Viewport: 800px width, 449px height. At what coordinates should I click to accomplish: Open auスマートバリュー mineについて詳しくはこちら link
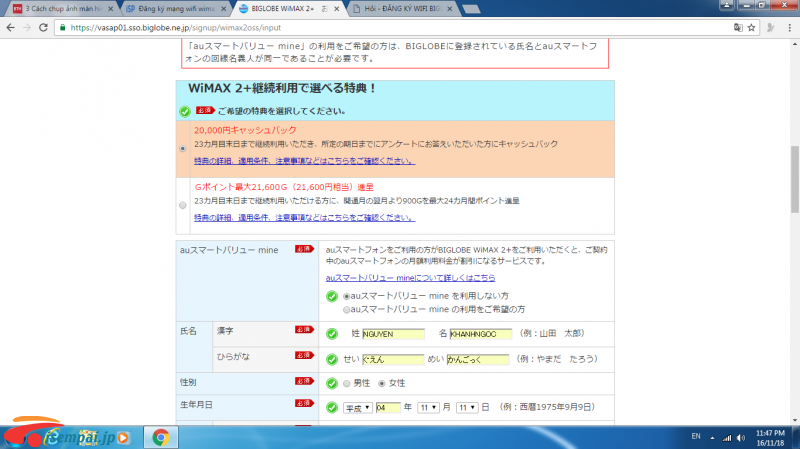pyautogui.click(x=410, y=278)
